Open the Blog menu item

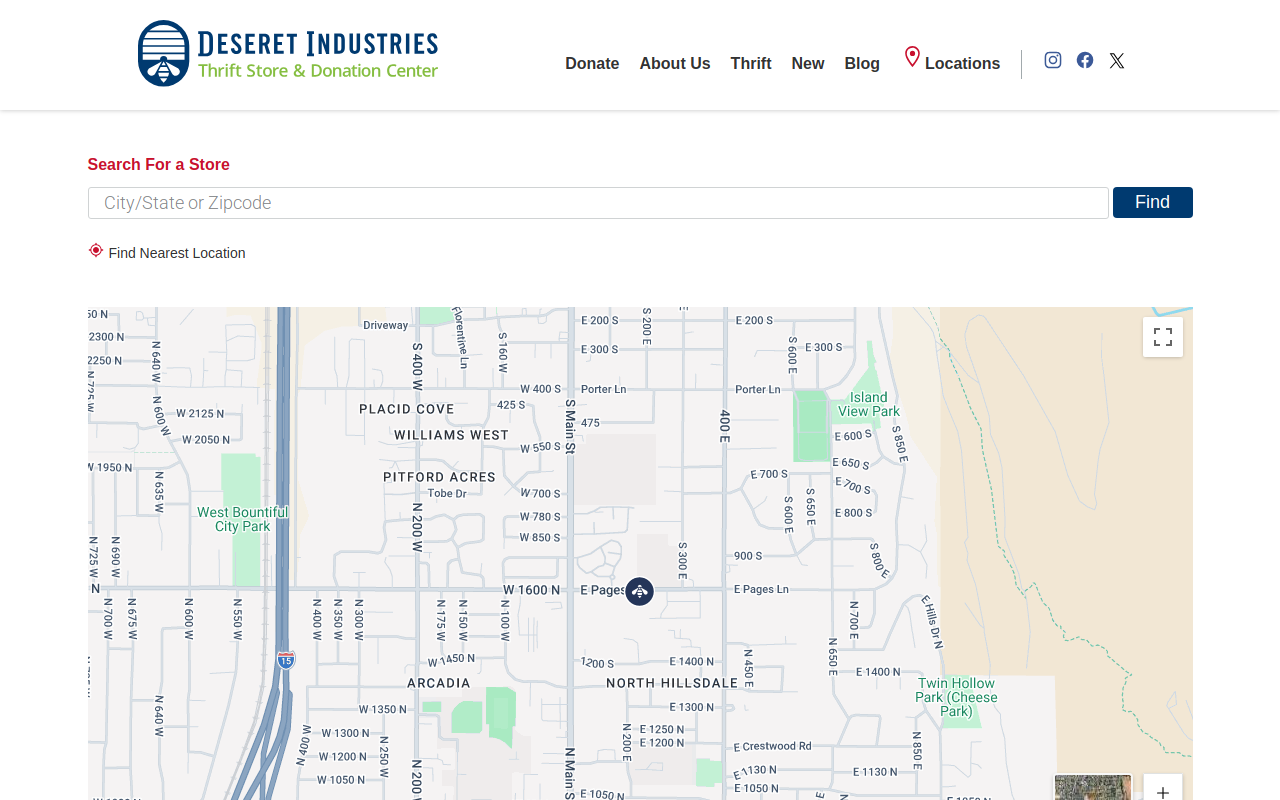tap(862, 64)
